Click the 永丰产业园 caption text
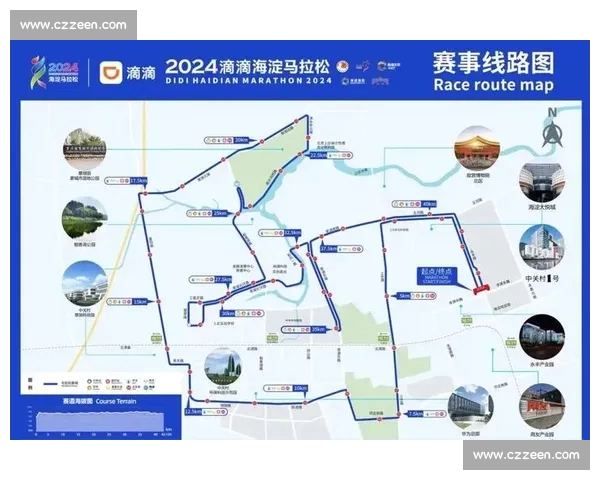Image resolution: width=600 pixels, height=480 pixels. pos(542,364)
